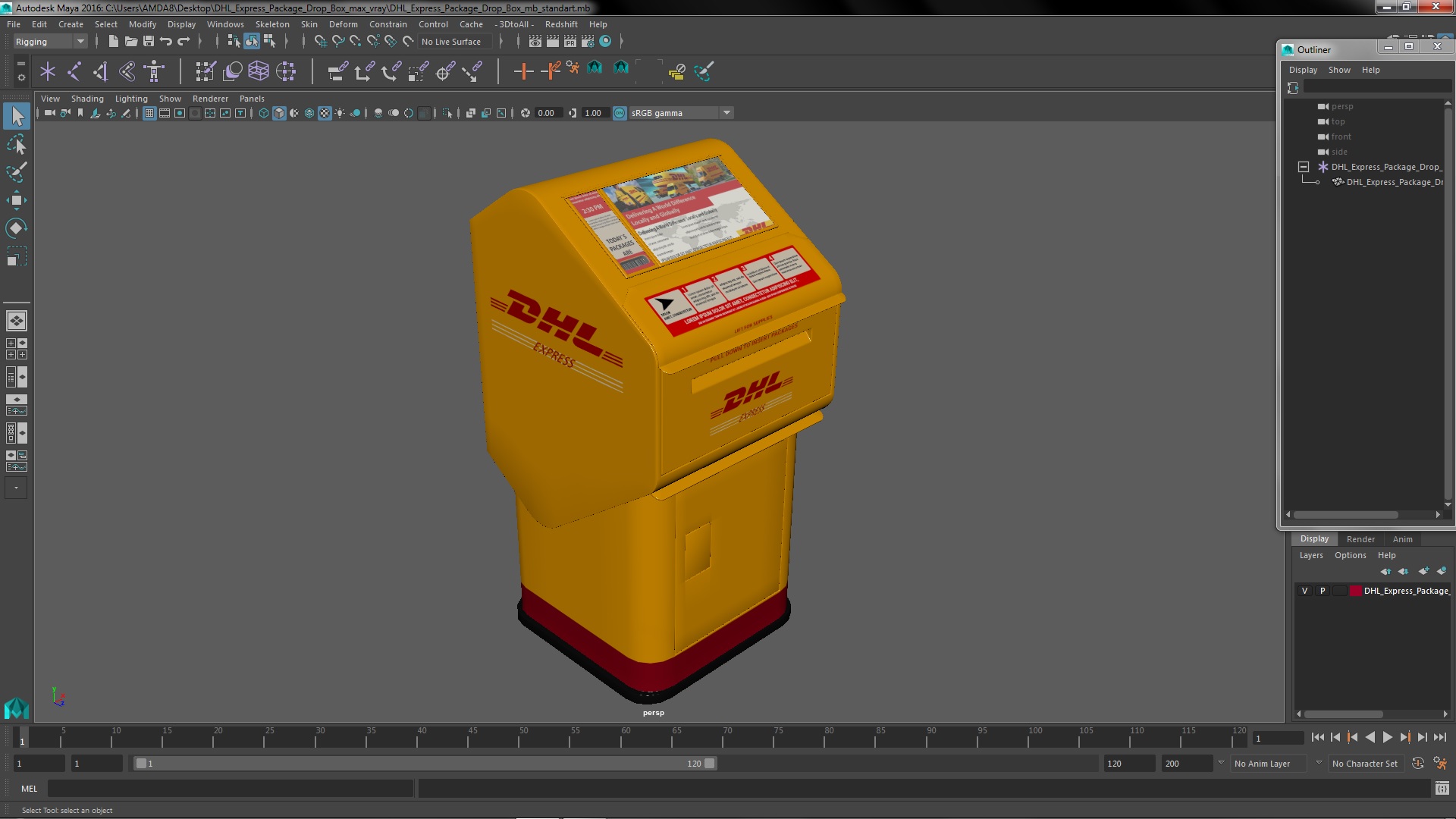Screen dimensions: 1456x819
Task: Select the Create Joints tool
Action: point(74,71)
